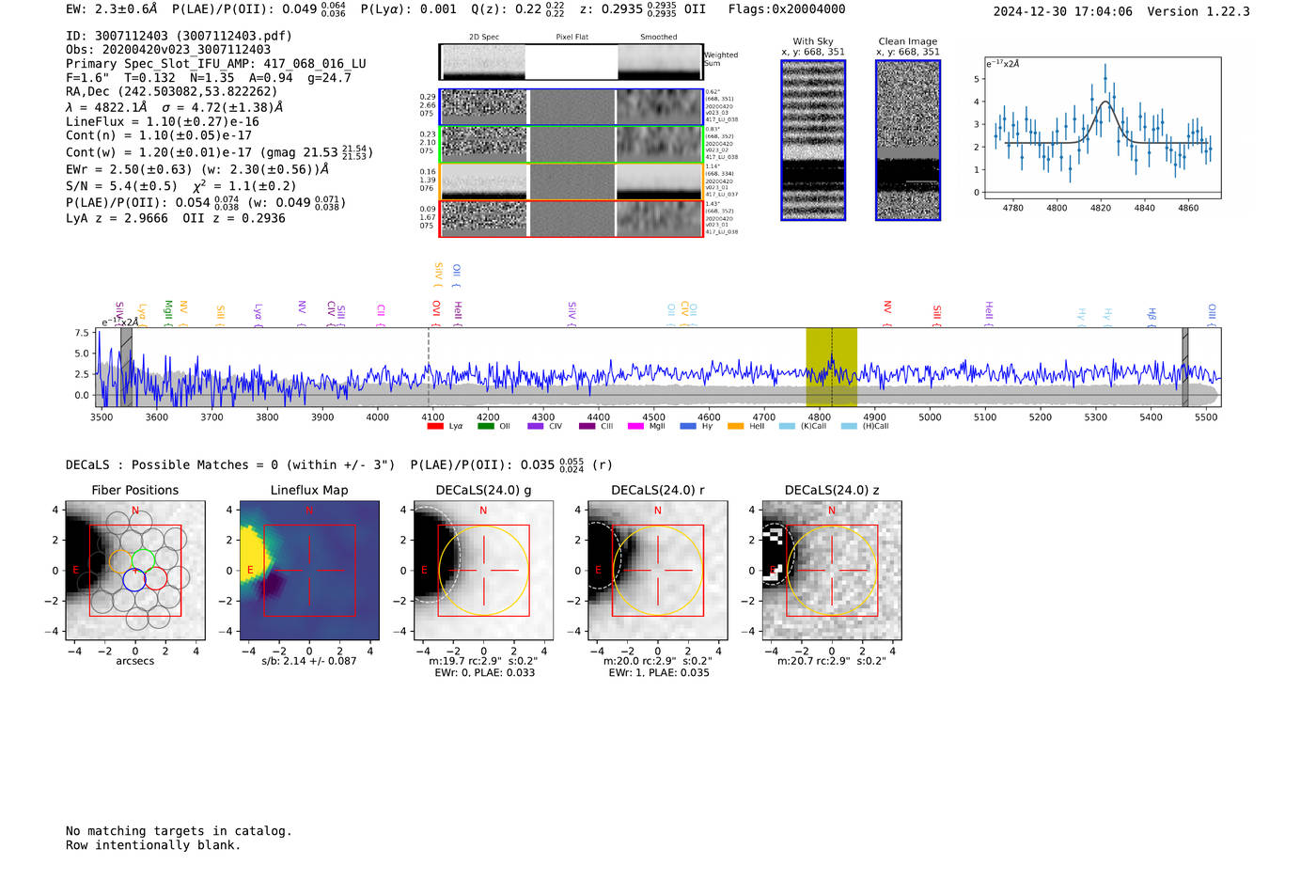The width and height of the screenshot is (1316, 896).
Task: Click the header EW: 2.3±0.6Å value
Action: [112, 9]
